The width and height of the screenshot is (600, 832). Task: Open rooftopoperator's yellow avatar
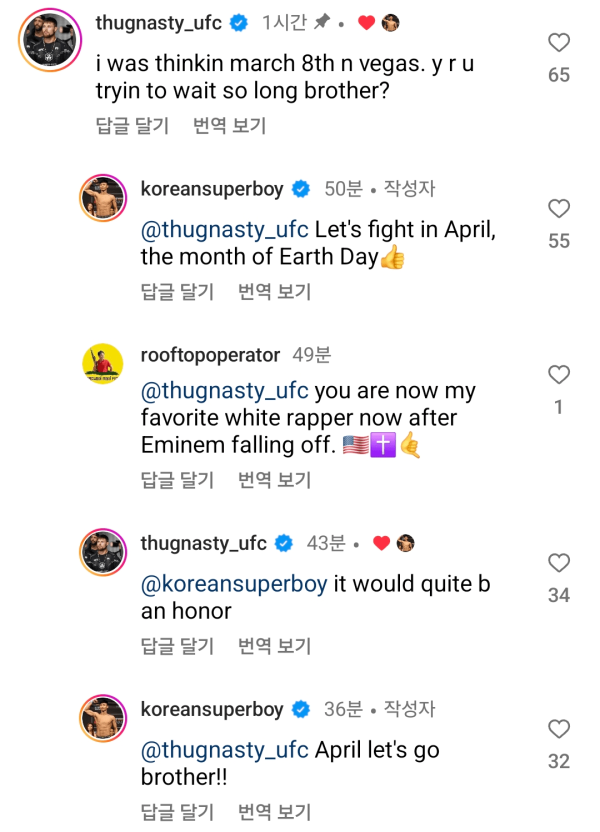click(103, 363)
